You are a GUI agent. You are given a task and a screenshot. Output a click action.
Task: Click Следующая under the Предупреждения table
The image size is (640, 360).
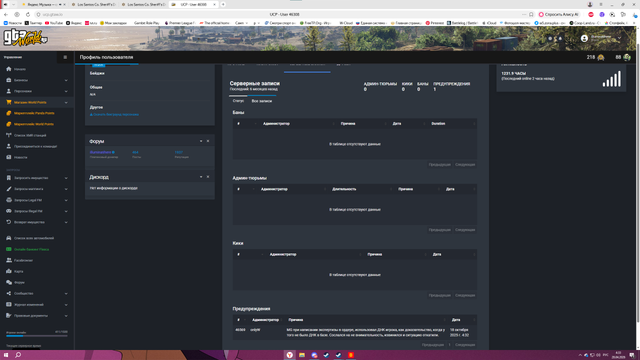click(x=465, y=345)
